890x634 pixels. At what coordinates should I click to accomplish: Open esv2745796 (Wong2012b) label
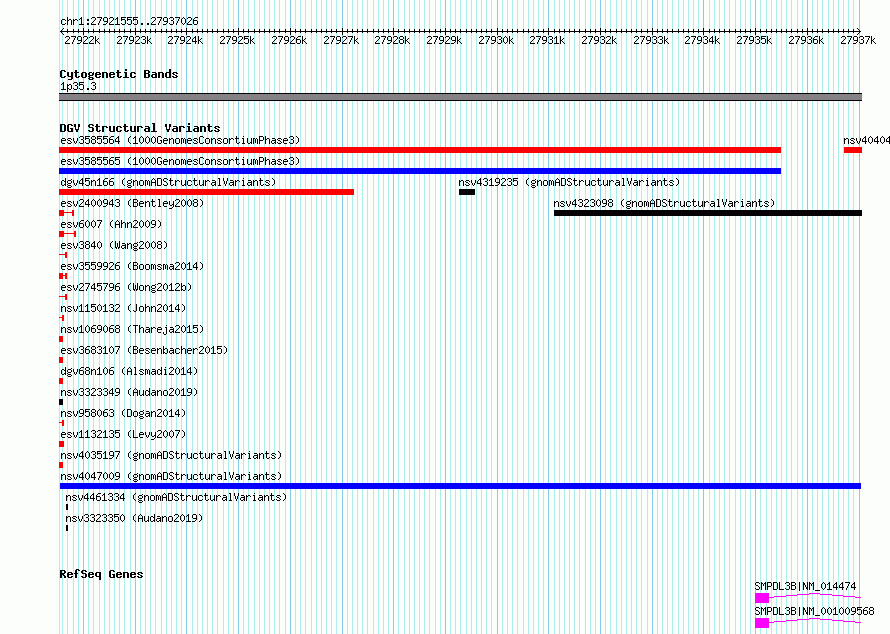(126, 287)
